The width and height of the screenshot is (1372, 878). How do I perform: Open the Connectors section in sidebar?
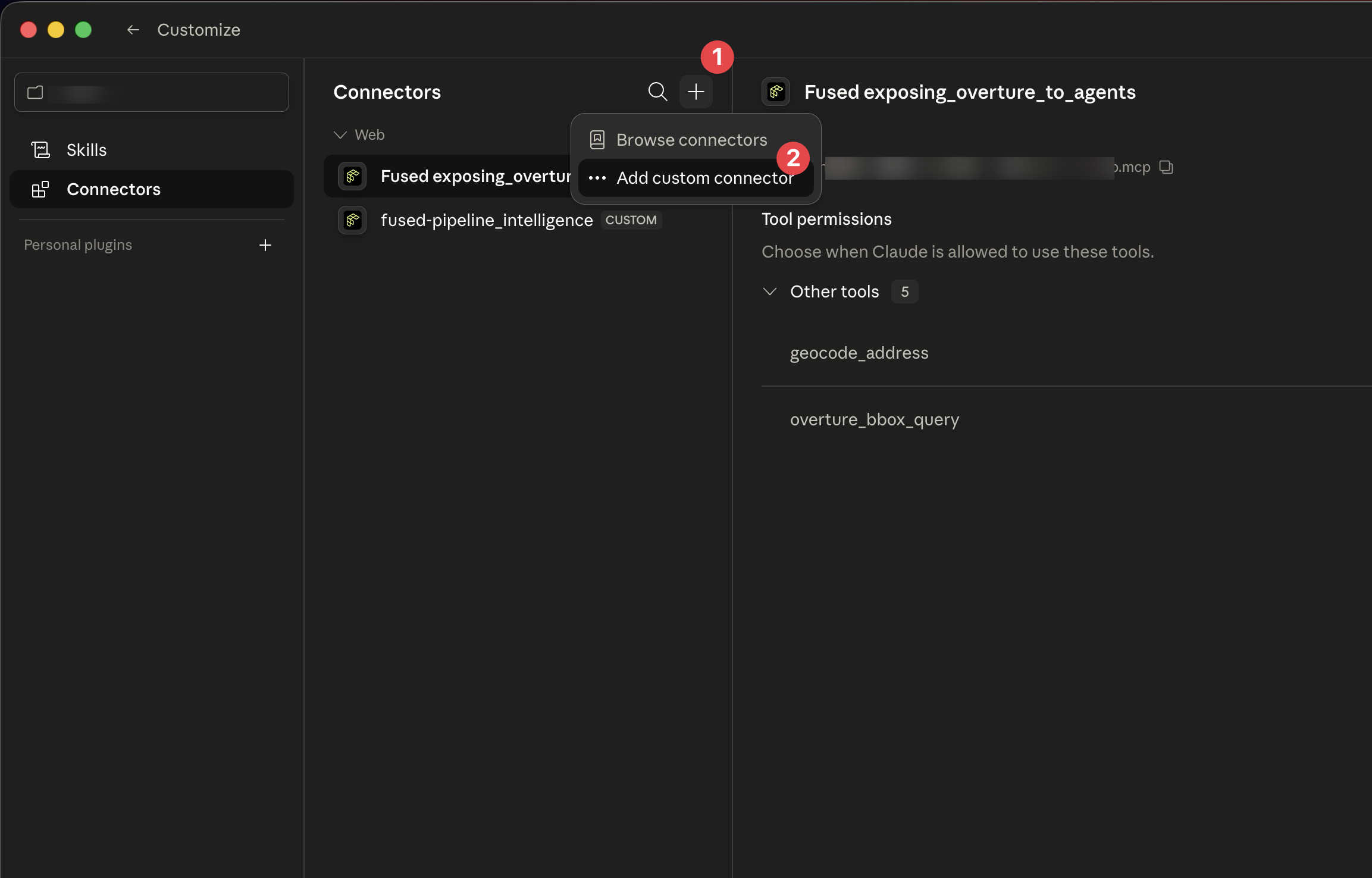click(x=152, y=189)
